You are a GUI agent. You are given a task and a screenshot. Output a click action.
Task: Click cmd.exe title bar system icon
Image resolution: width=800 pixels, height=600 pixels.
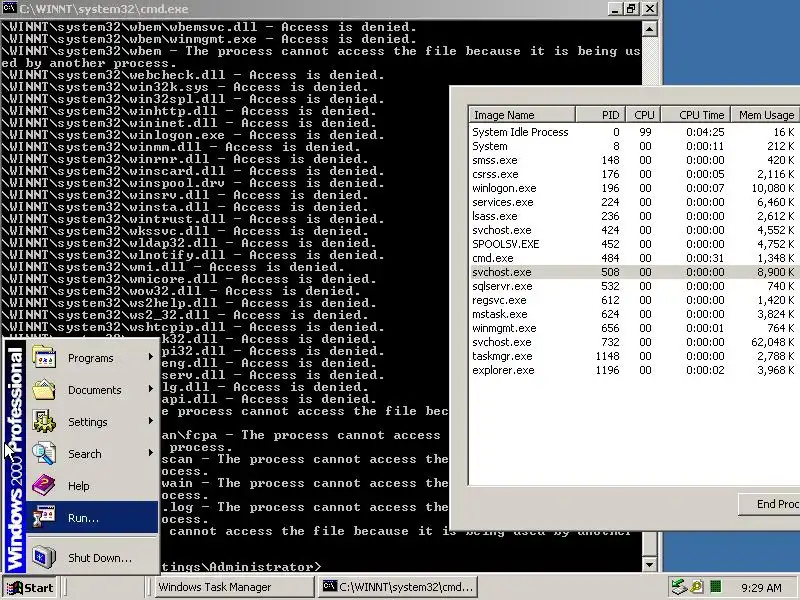(x=9, y=9)
